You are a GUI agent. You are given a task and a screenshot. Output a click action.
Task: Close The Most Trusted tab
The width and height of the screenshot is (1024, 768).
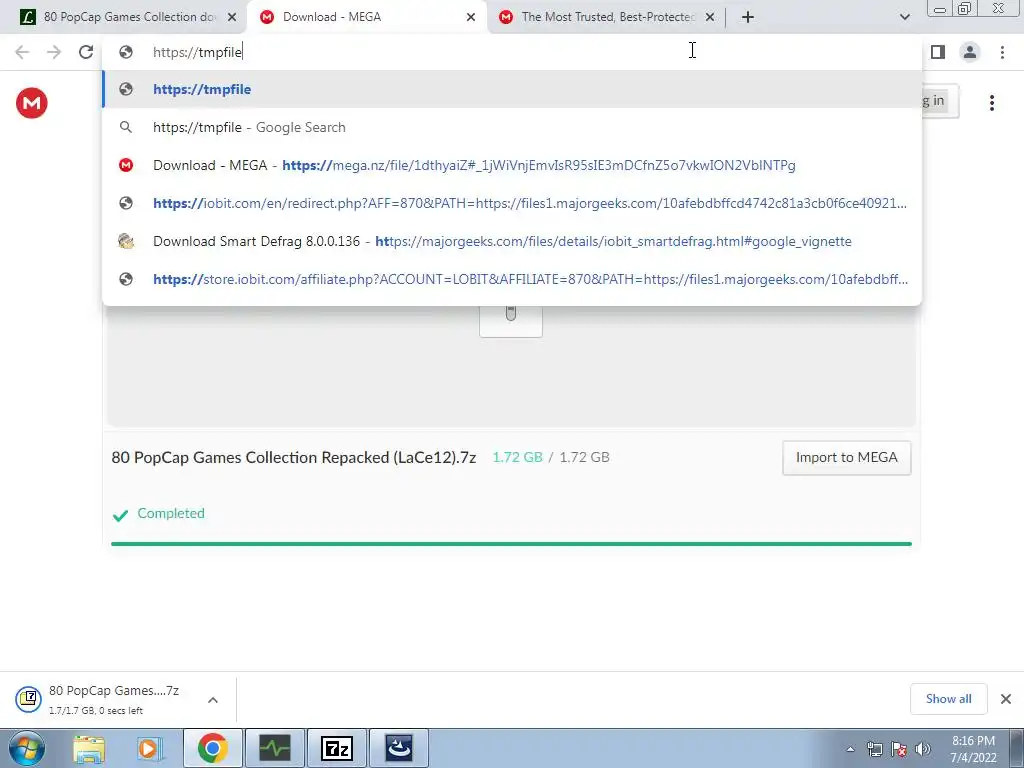coord(710,17)
